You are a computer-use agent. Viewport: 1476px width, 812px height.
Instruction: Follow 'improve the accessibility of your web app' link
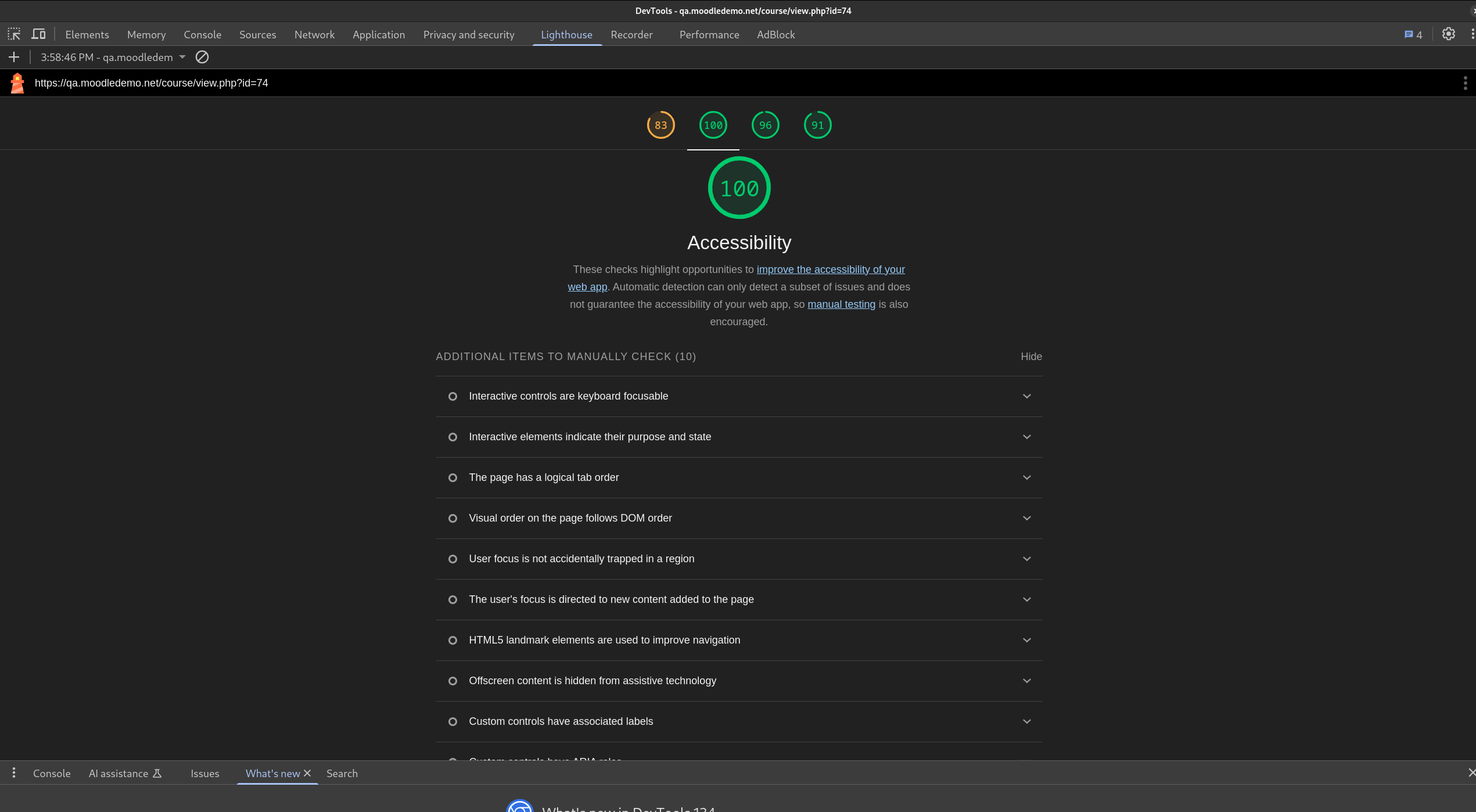pyautogui.click(x=831, y=270)
